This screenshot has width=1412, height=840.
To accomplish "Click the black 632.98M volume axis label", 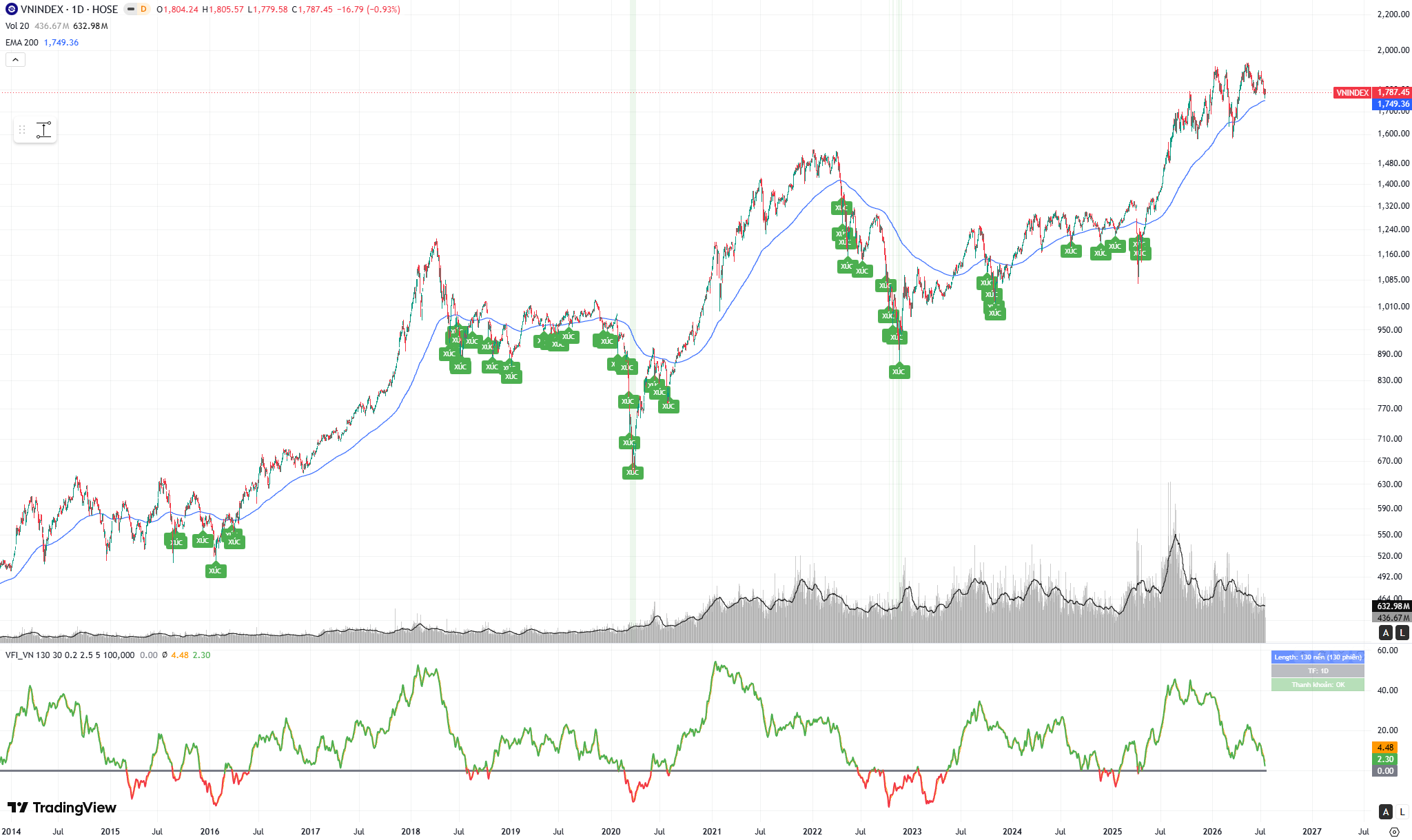I will coord(1392,606).
